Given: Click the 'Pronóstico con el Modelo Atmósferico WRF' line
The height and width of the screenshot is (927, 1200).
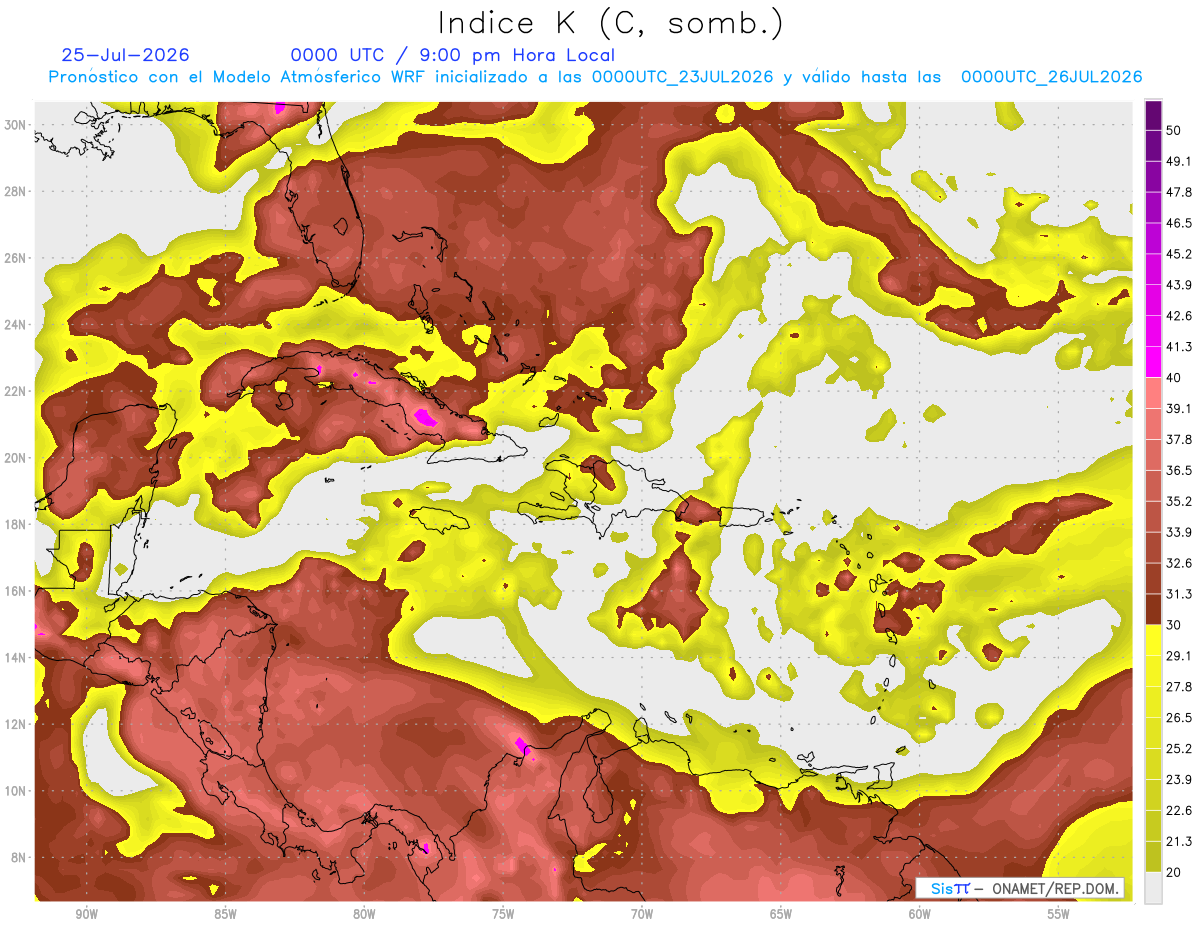Looking at the screenshot, I should click(x=595, y=77).
